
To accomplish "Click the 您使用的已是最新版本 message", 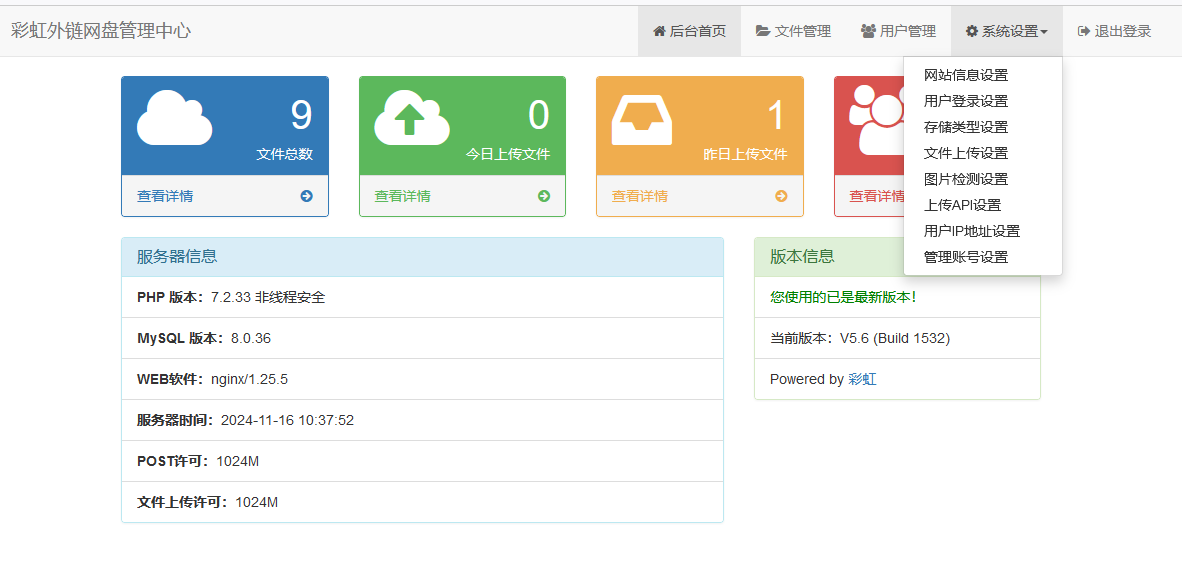I will pos(844,297).
